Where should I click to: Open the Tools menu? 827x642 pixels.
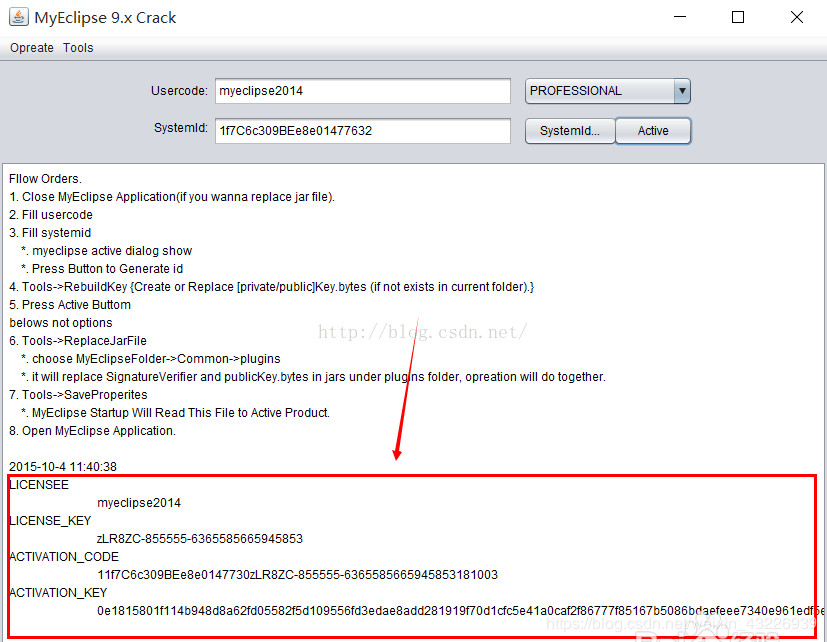click(78, 47)
